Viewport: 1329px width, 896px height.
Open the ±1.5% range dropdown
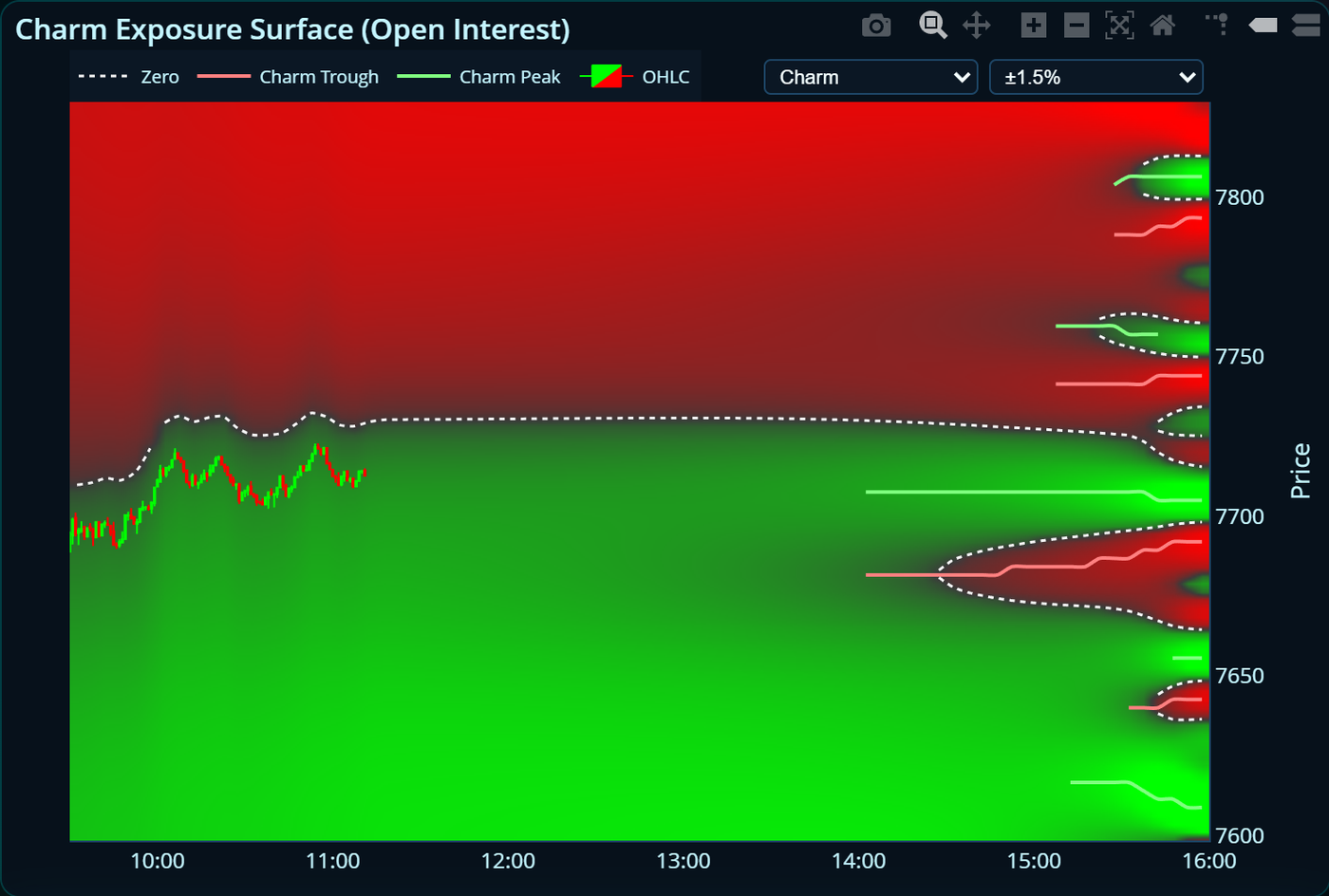pyautogui.click(x=1096, y=77)
